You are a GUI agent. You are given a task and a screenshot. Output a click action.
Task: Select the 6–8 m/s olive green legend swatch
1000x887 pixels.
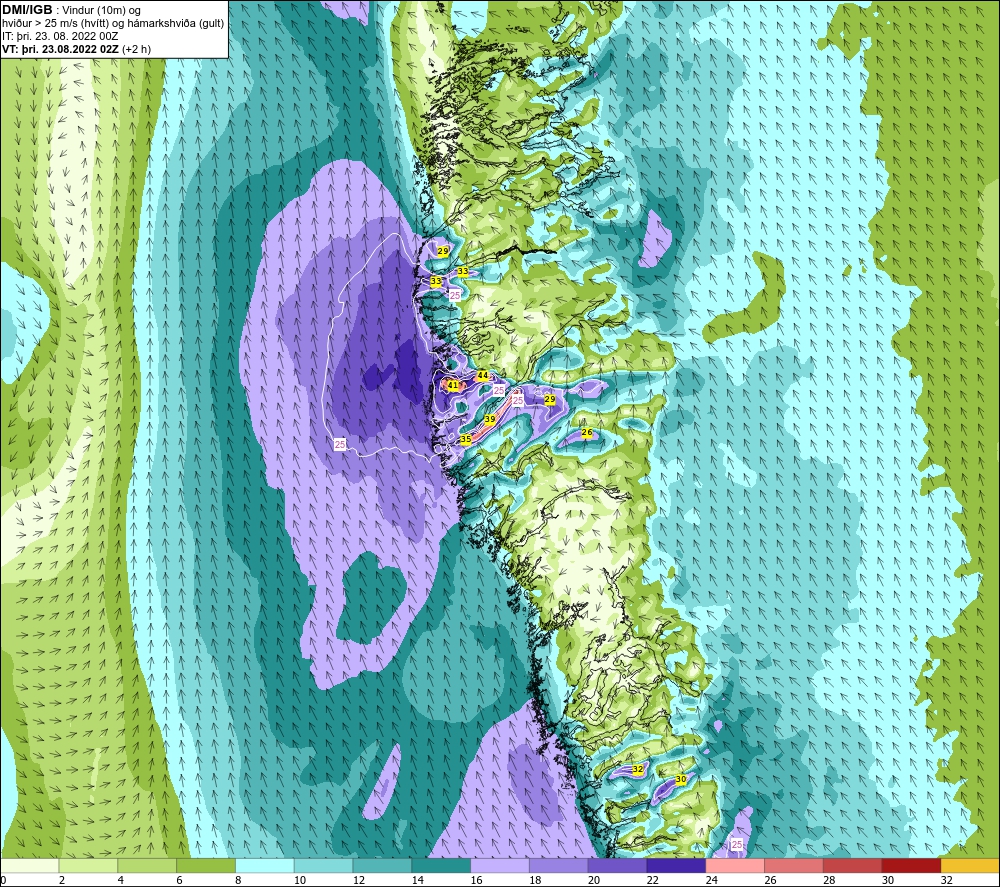(x=206, y=865)
